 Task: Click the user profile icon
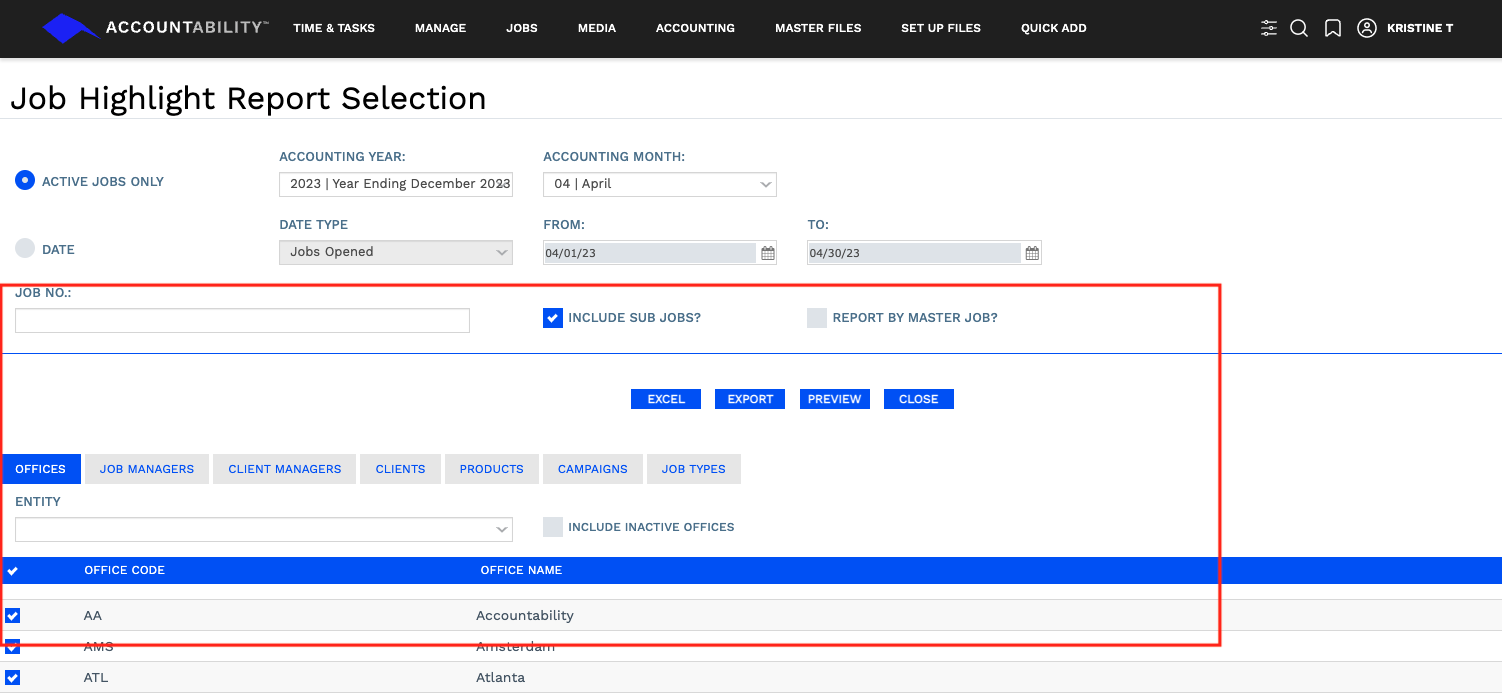1366,28
